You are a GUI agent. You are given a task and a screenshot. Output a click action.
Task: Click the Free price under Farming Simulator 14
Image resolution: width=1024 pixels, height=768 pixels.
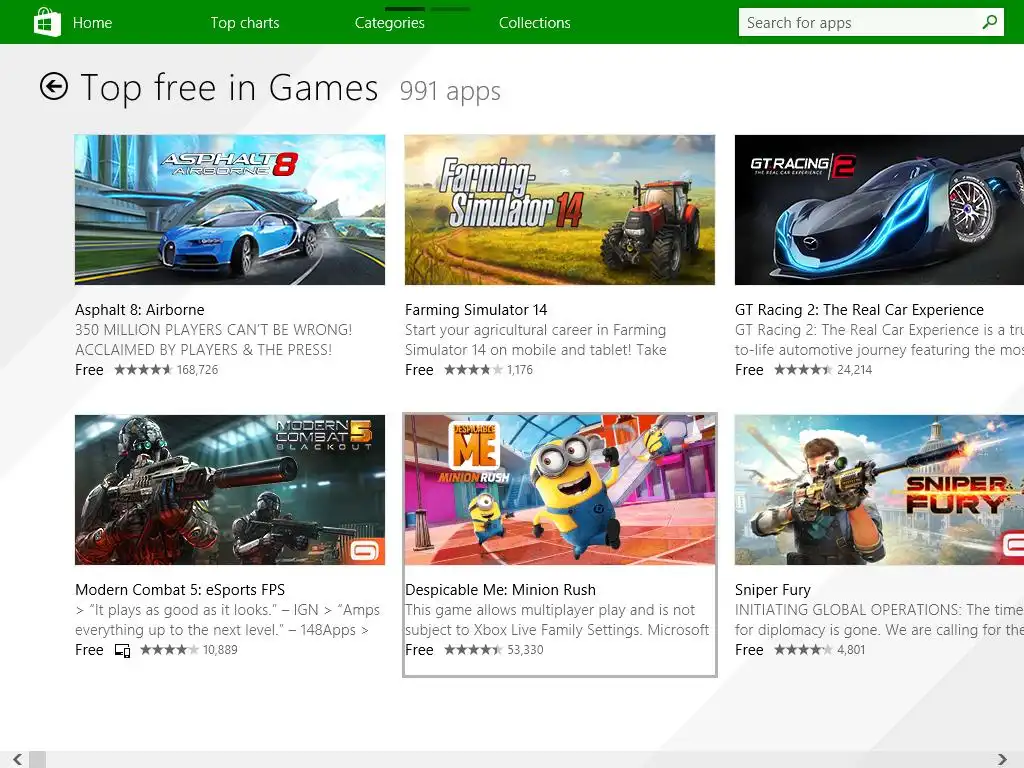click(419, 370)
